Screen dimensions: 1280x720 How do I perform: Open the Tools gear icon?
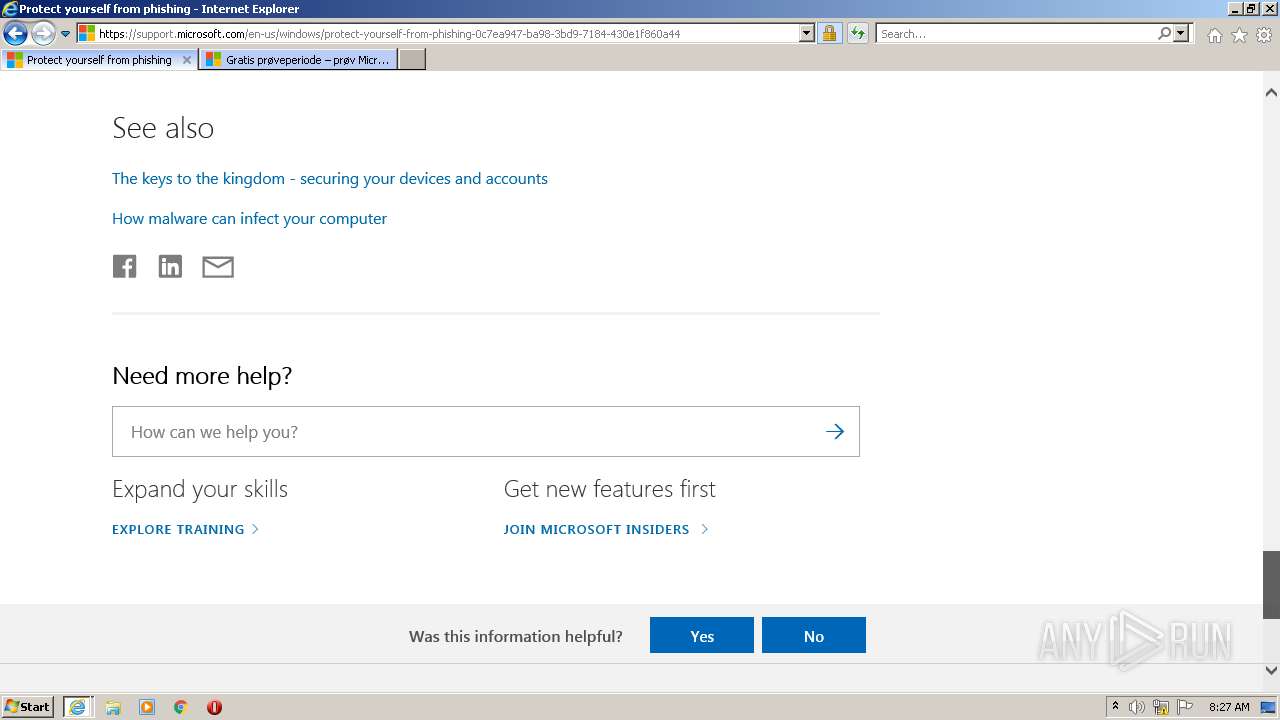[x=1264, y=35]
